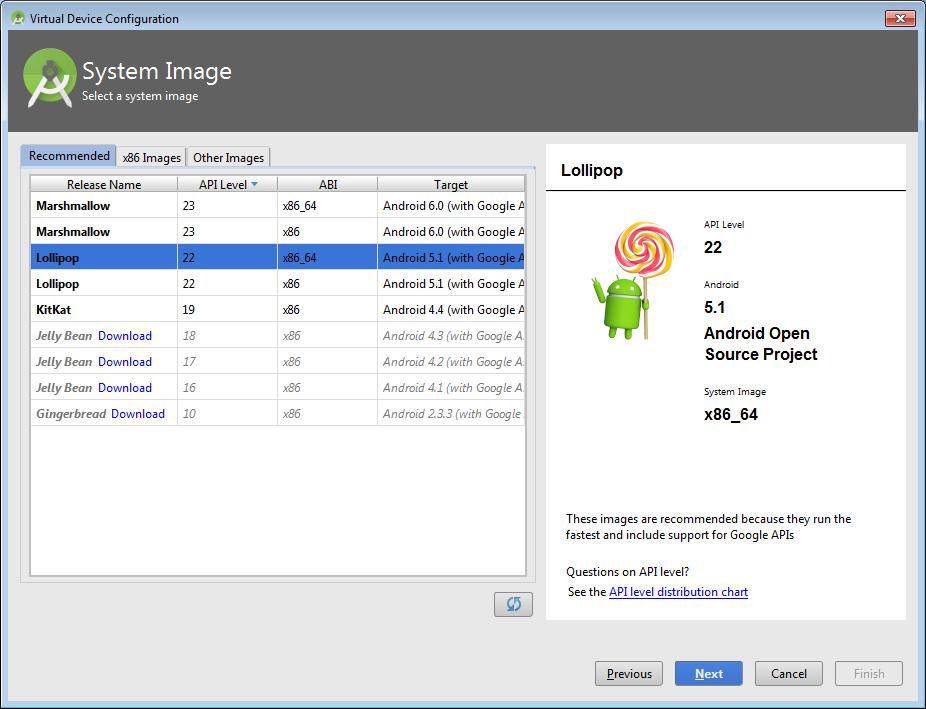
Task: Click the Lollipop android mascot image
Action: point(633,280)
